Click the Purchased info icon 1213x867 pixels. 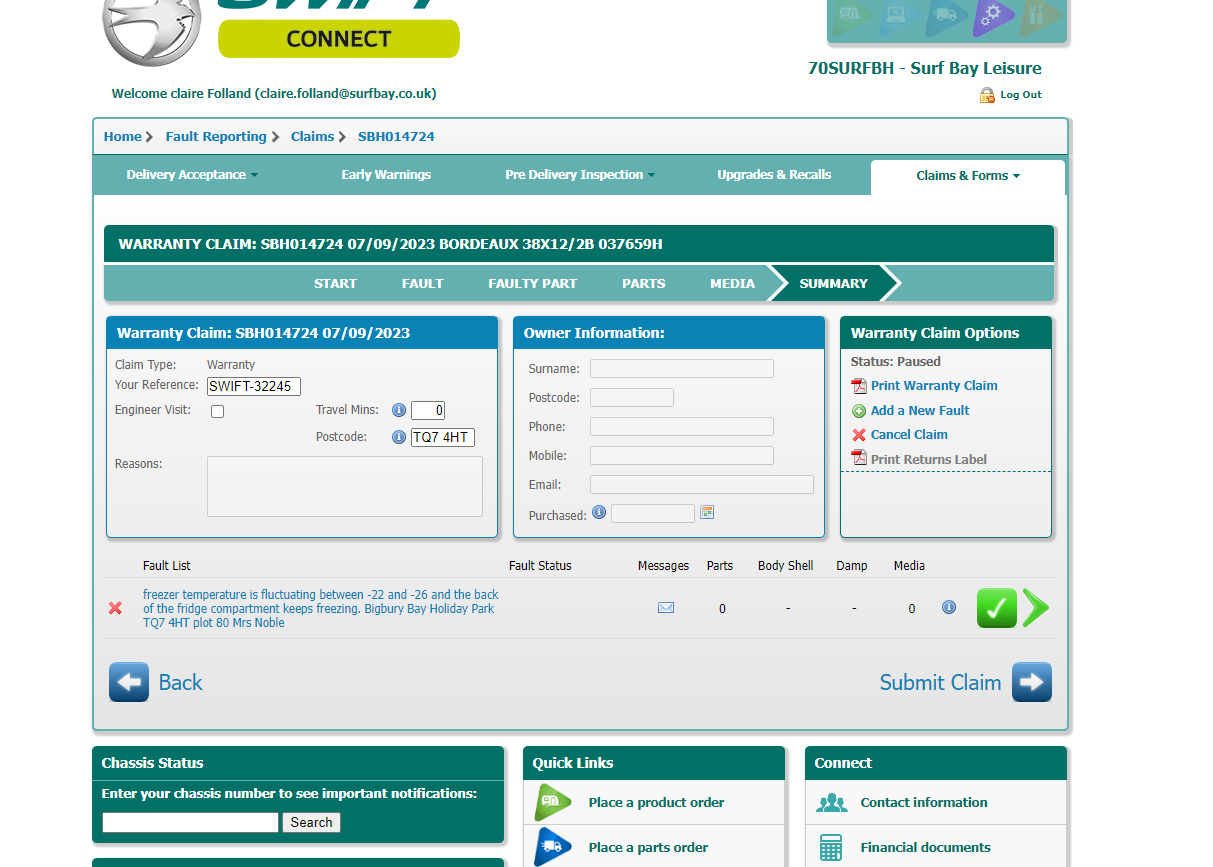[x=599, y=512]
